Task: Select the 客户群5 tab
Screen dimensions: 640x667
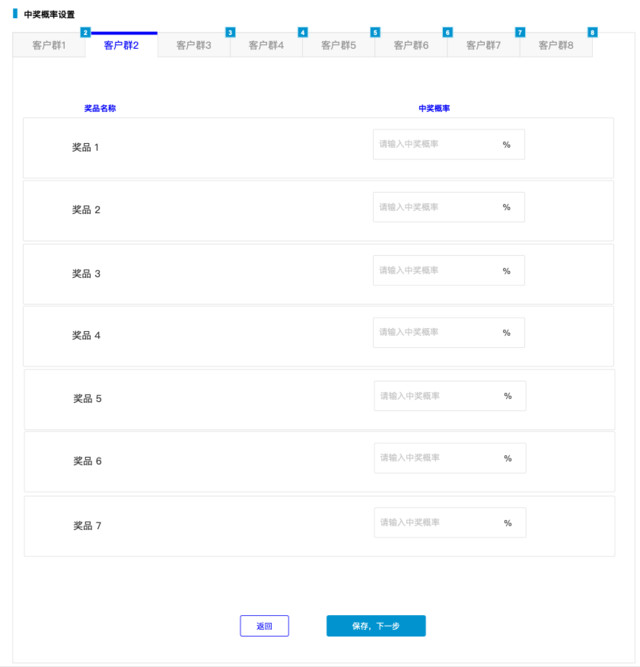Action: point(339,45)
